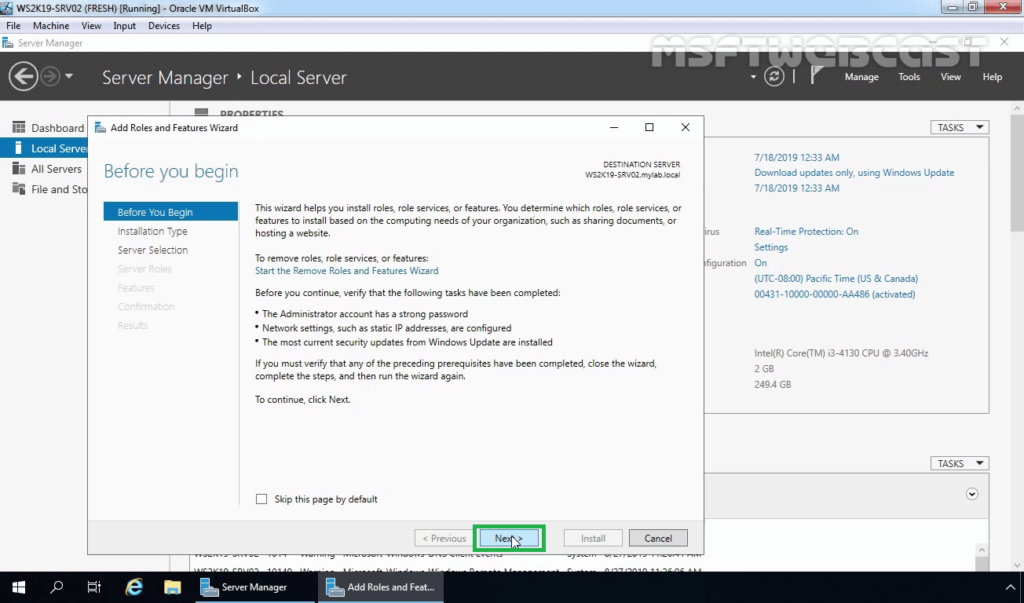Minimize the Add Roles and Features Wizard
The height and width of the screenshot is (603, 1024).
pos(614,127)
